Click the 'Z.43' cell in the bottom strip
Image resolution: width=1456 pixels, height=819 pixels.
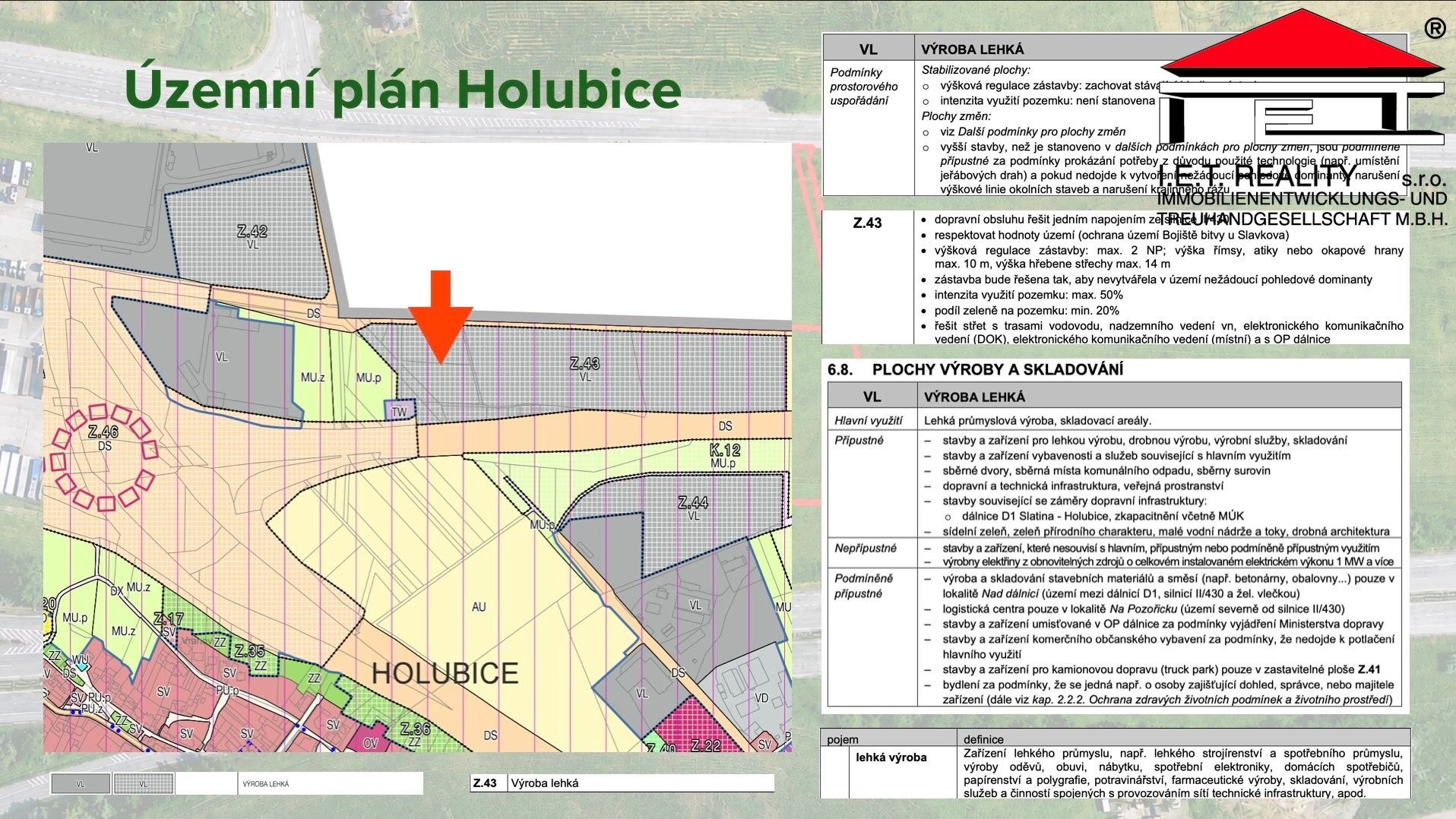[485, 783]
